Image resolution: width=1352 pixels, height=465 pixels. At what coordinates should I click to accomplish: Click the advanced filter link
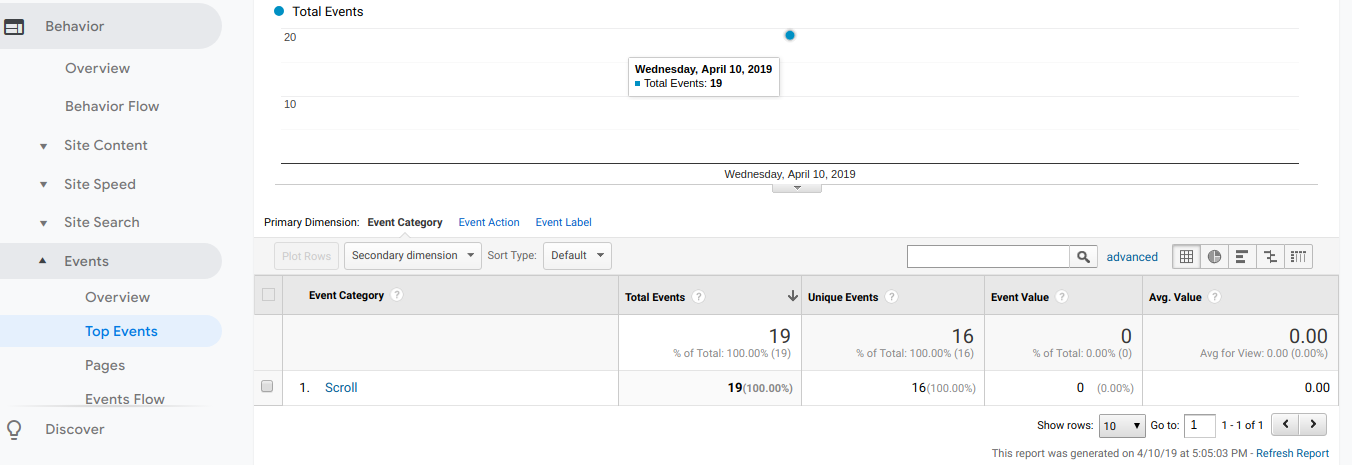coord(1132,257)
